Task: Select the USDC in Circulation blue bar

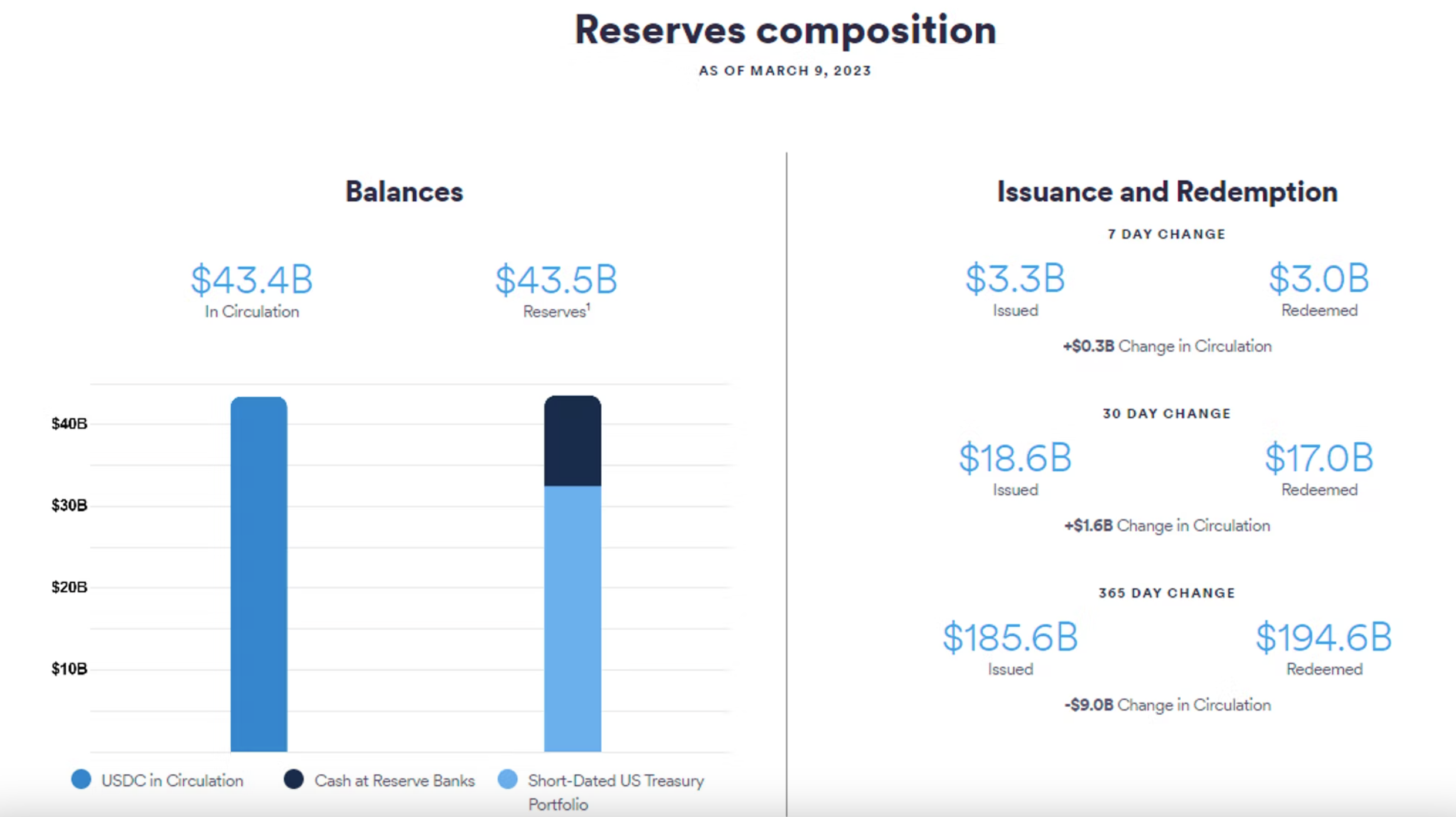Action: tap(259, 574)
